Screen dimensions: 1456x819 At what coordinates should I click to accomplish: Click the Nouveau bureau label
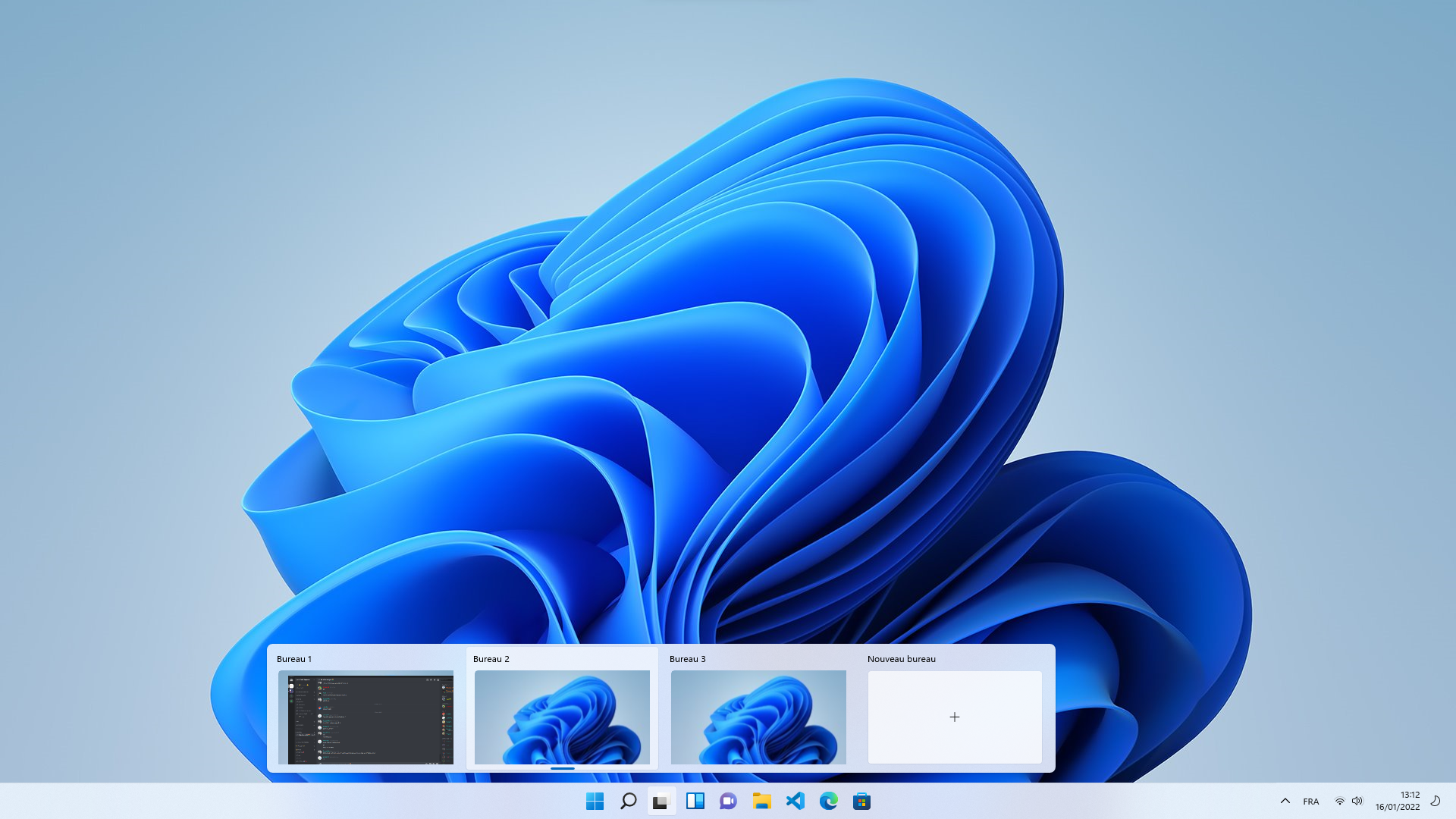(x=902, y=659)
